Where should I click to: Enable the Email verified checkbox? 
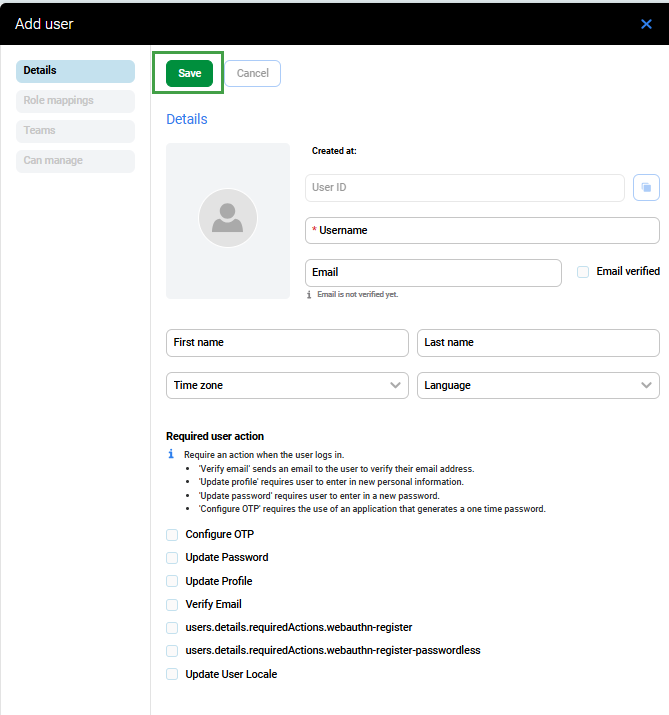coord(583,271)
